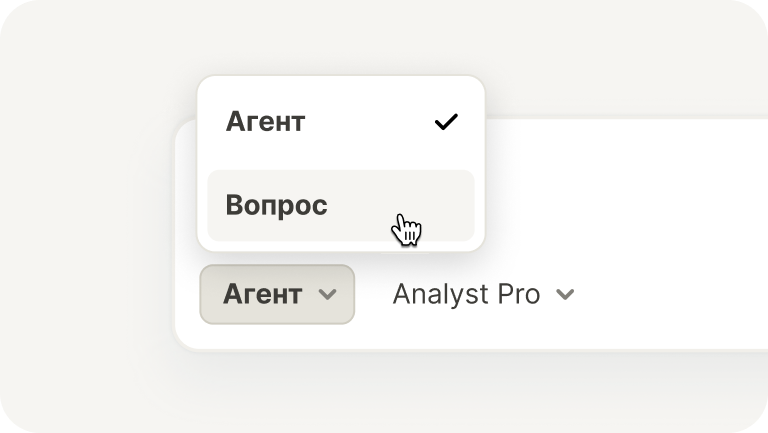
Task: Click the checkmark beside Агент
Action: [x=445, y=122]
